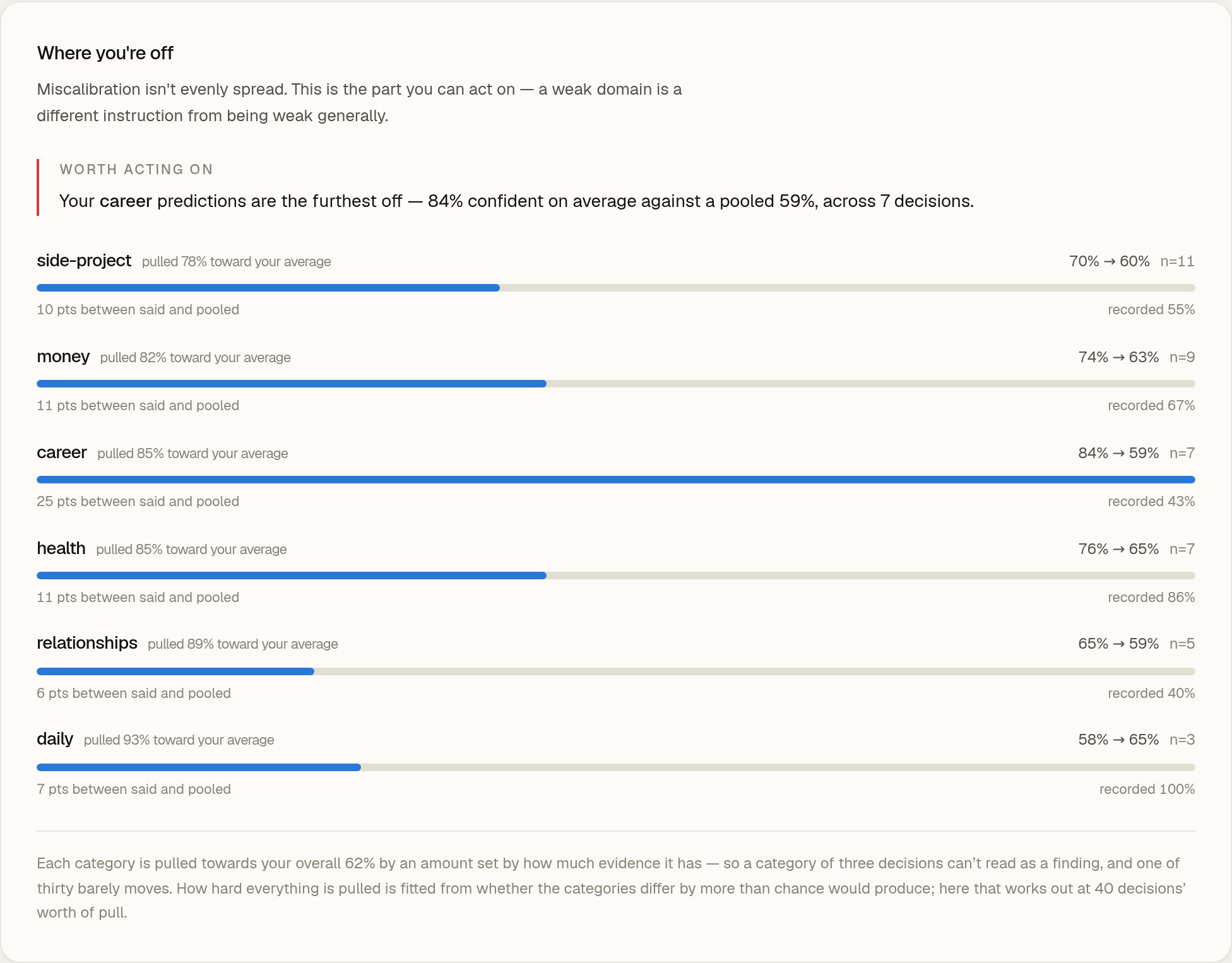Click 'pulled 93% toward your average' text
This screenshot has width=1232, height=963.
coord(179,740)
